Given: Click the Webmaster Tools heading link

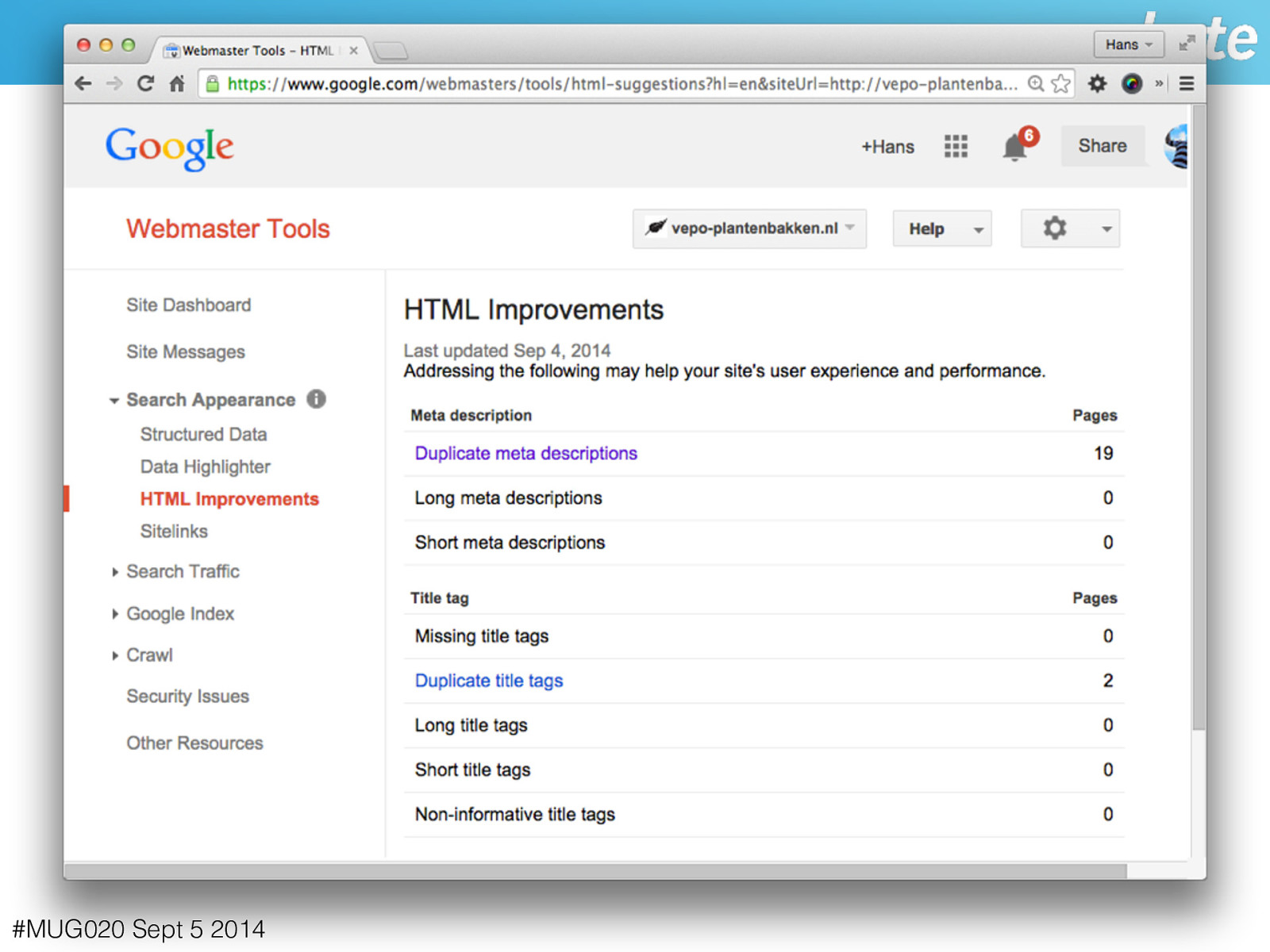Looking at the screenshot, I should point(228,229).
